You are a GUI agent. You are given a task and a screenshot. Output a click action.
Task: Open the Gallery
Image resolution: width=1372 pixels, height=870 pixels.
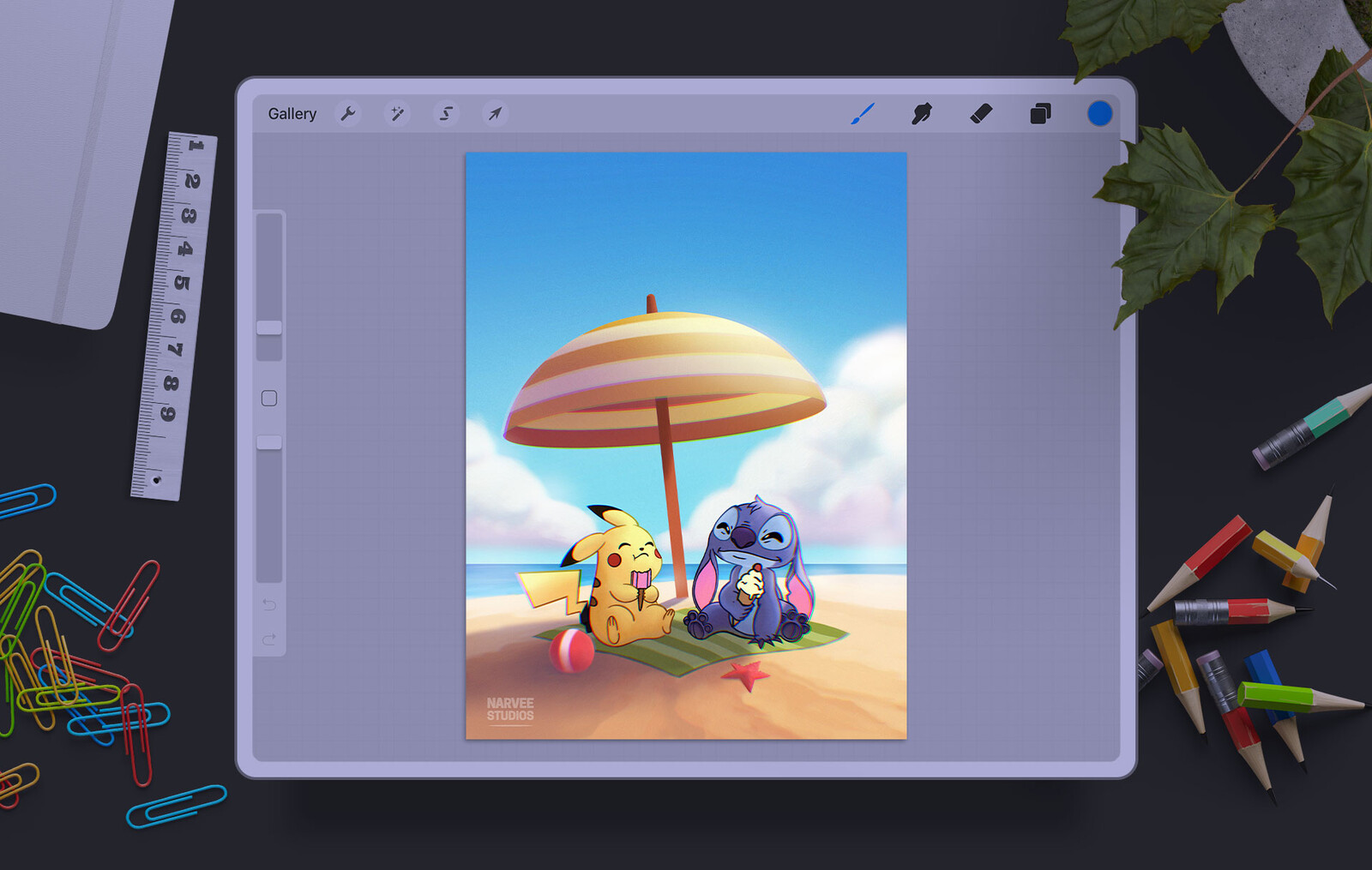[292, 114]
